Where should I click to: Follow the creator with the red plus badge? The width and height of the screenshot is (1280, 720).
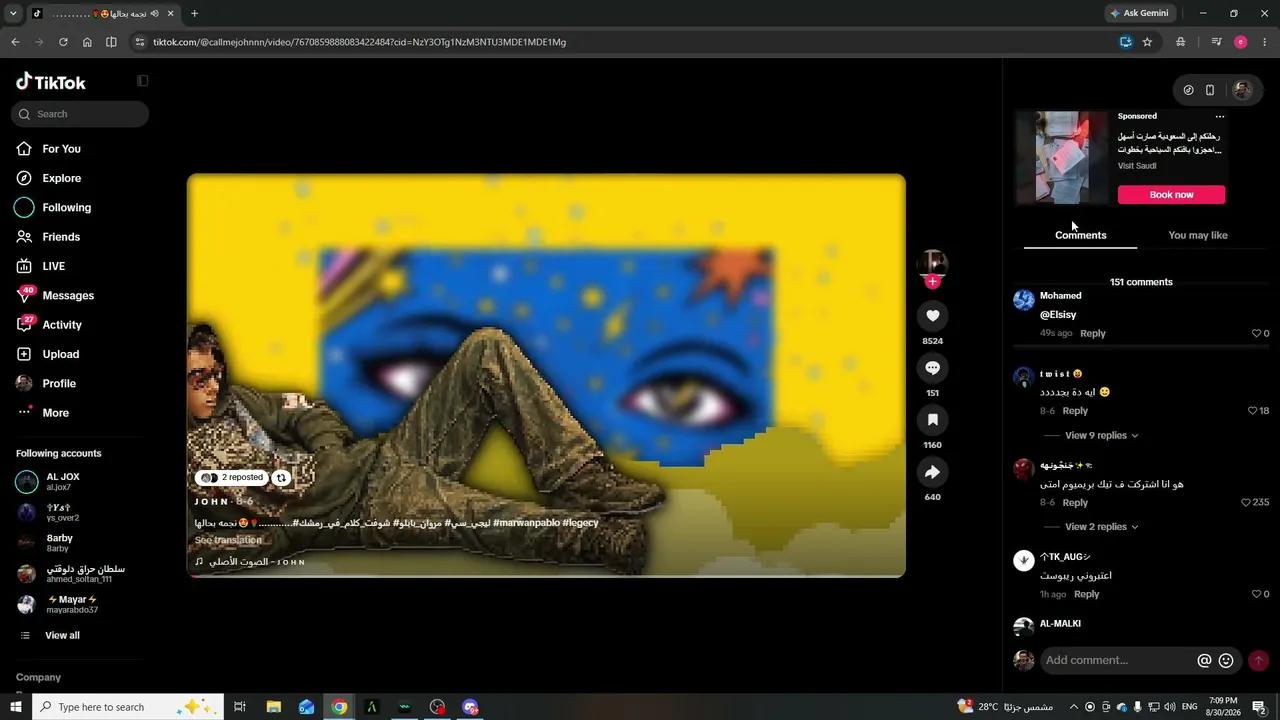tap(932, 282)
